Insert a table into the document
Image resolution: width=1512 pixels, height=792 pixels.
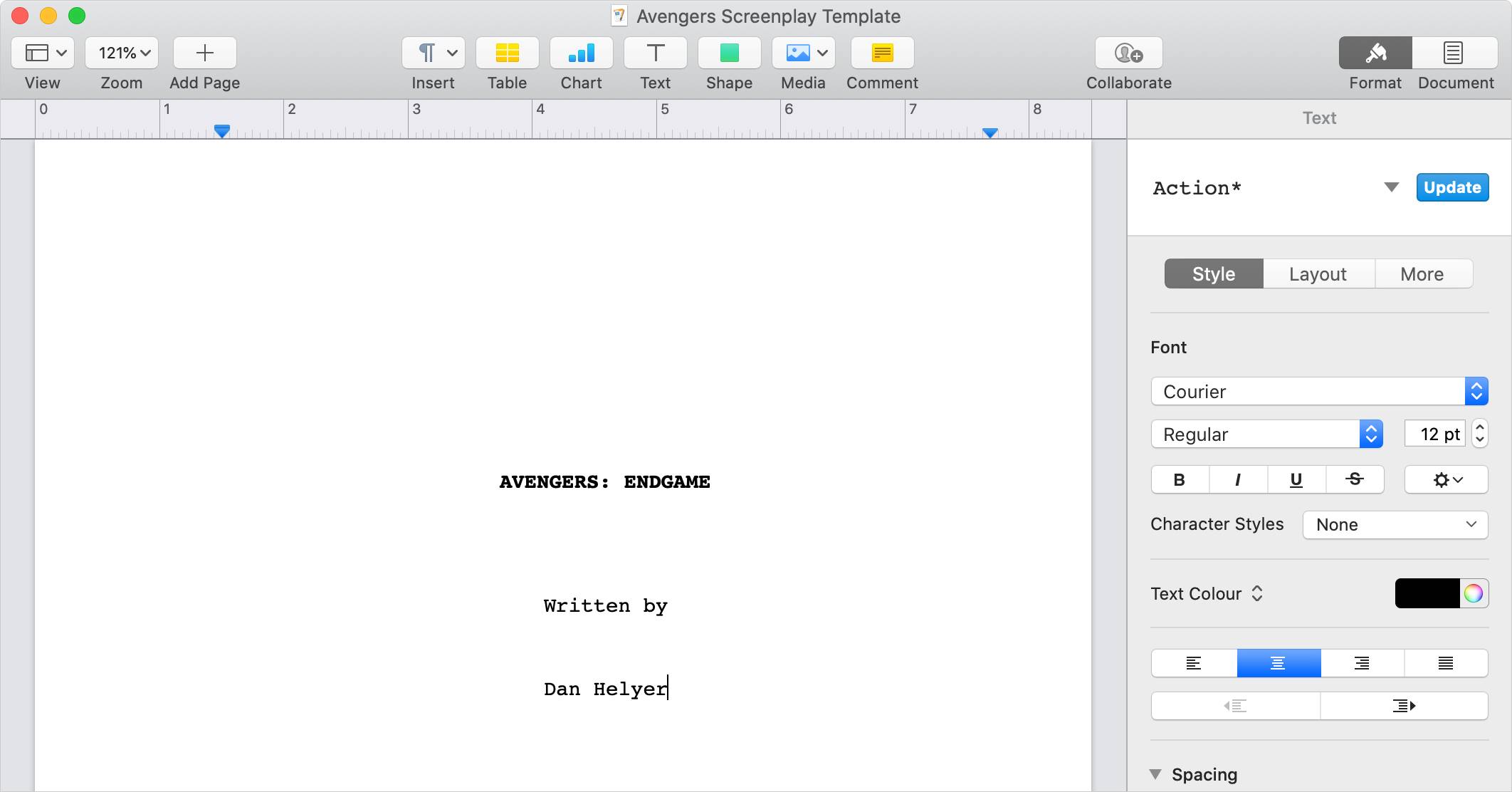click(x=506, y=53)
